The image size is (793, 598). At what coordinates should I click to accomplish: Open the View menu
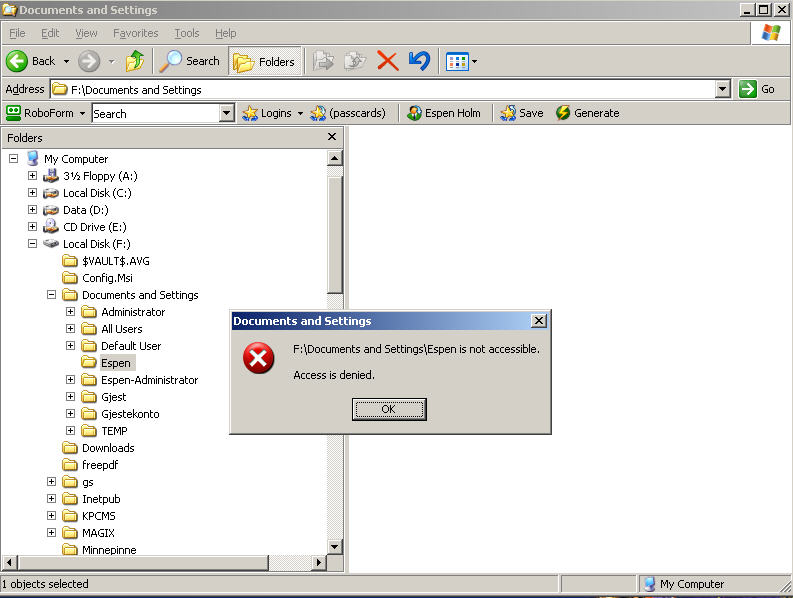[86, 33]
